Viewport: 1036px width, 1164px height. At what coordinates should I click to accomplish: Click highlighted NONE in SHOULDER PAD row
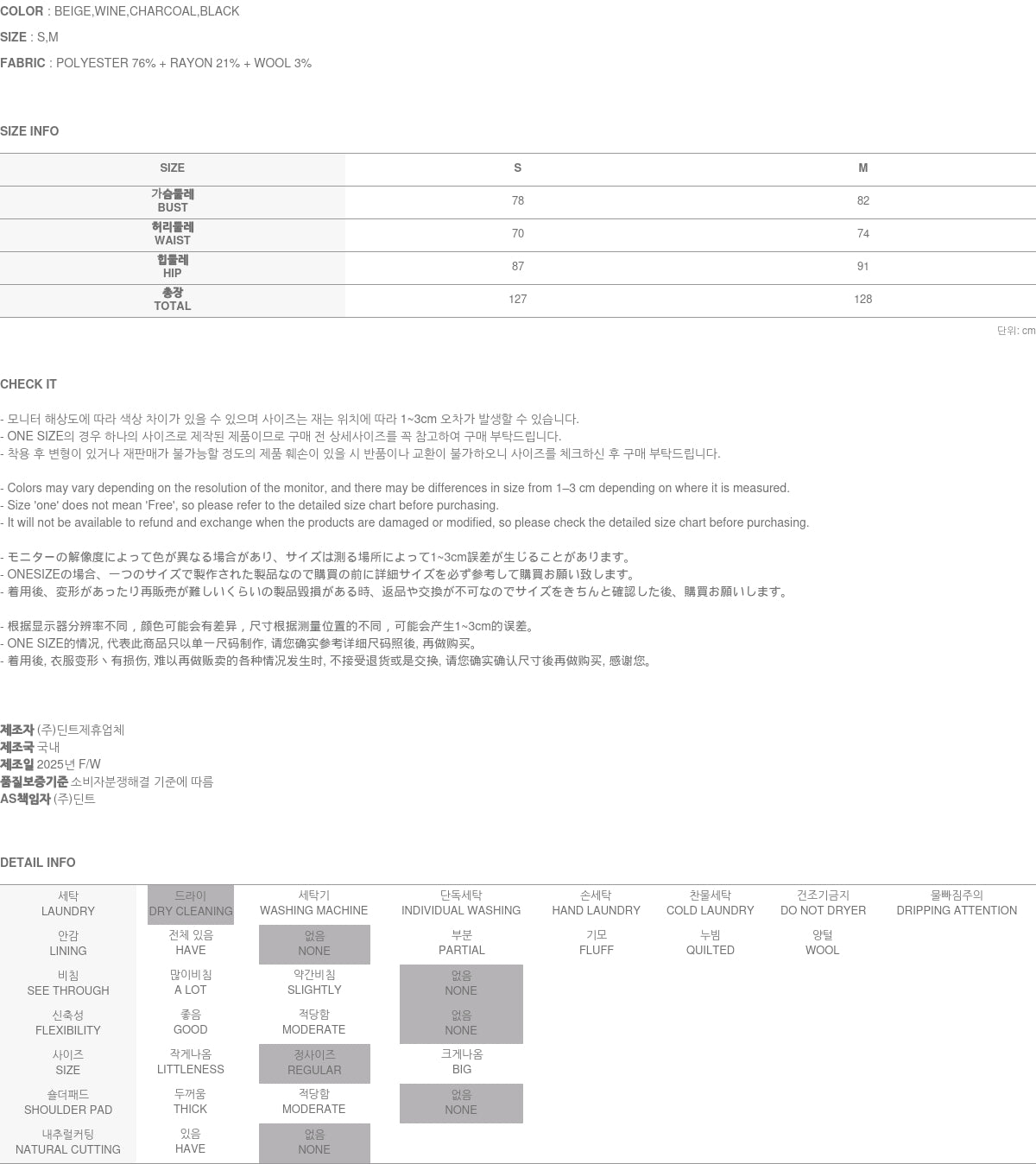(x=461, y=1103)
